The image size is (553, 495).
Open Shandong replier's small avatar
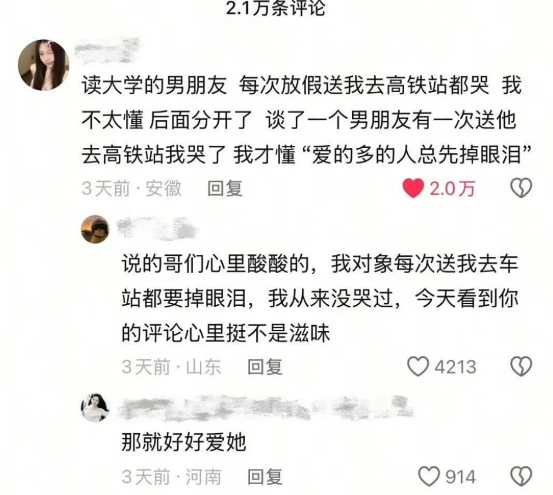[95, 229]
